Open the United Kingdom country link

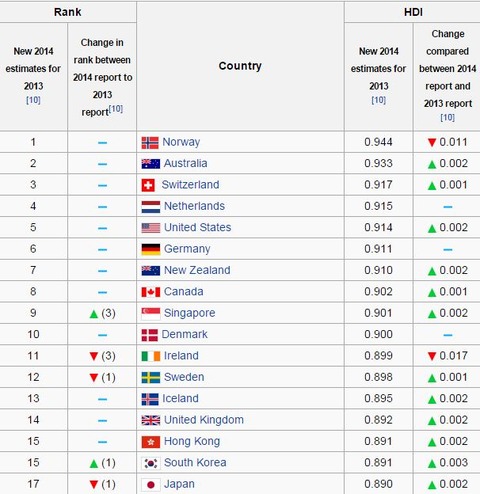coord(204,420)
